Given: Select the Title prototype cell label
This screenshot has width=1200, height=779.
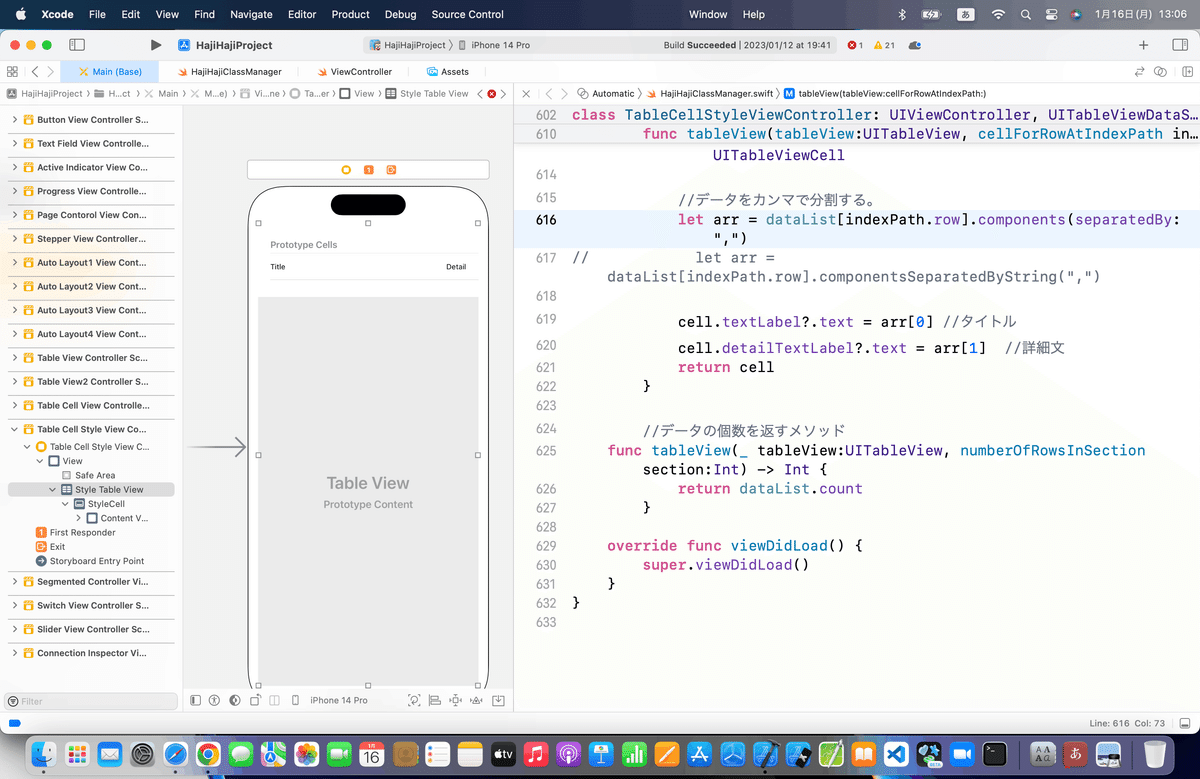Looking at the screenshot, I should click(278, 267).
